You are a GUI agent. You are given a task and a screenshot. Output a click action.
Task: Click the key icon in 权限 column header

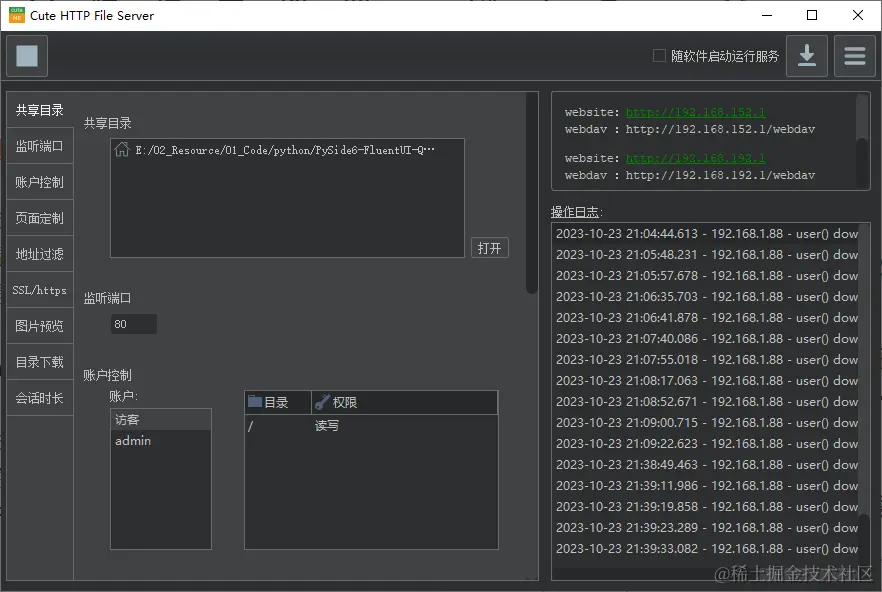[x=322, y=402]
